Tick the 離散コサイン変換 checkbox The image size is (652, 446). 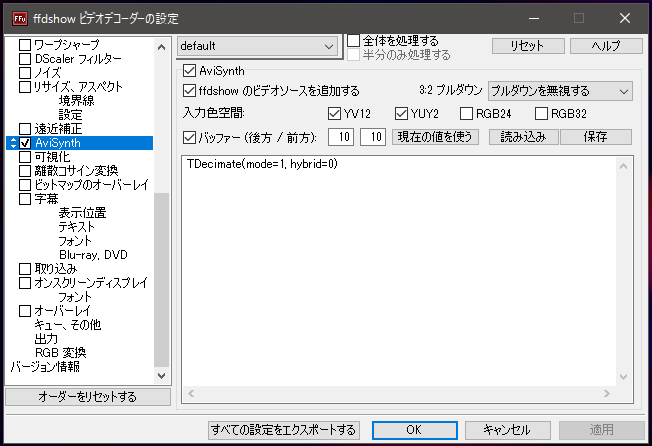coord(25,171)
